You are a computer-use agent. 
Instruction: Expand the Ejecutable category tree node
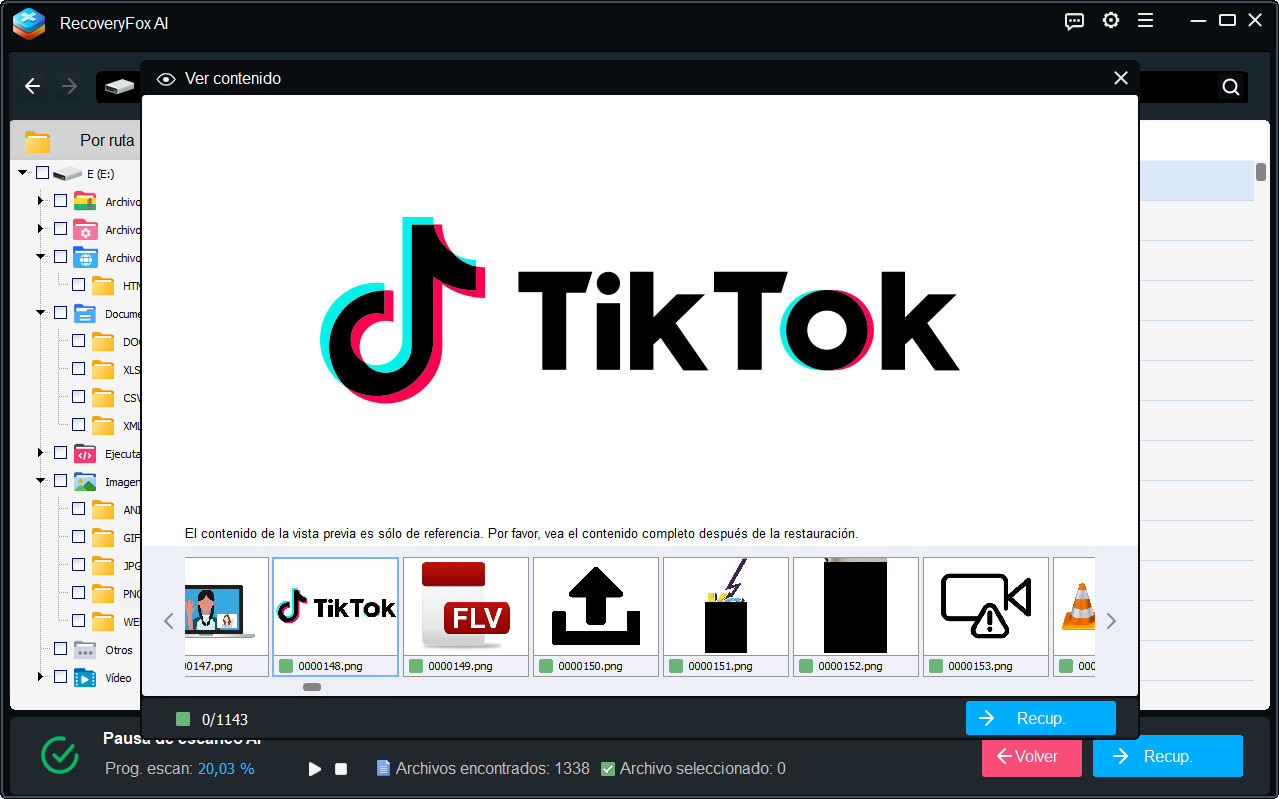41,453
